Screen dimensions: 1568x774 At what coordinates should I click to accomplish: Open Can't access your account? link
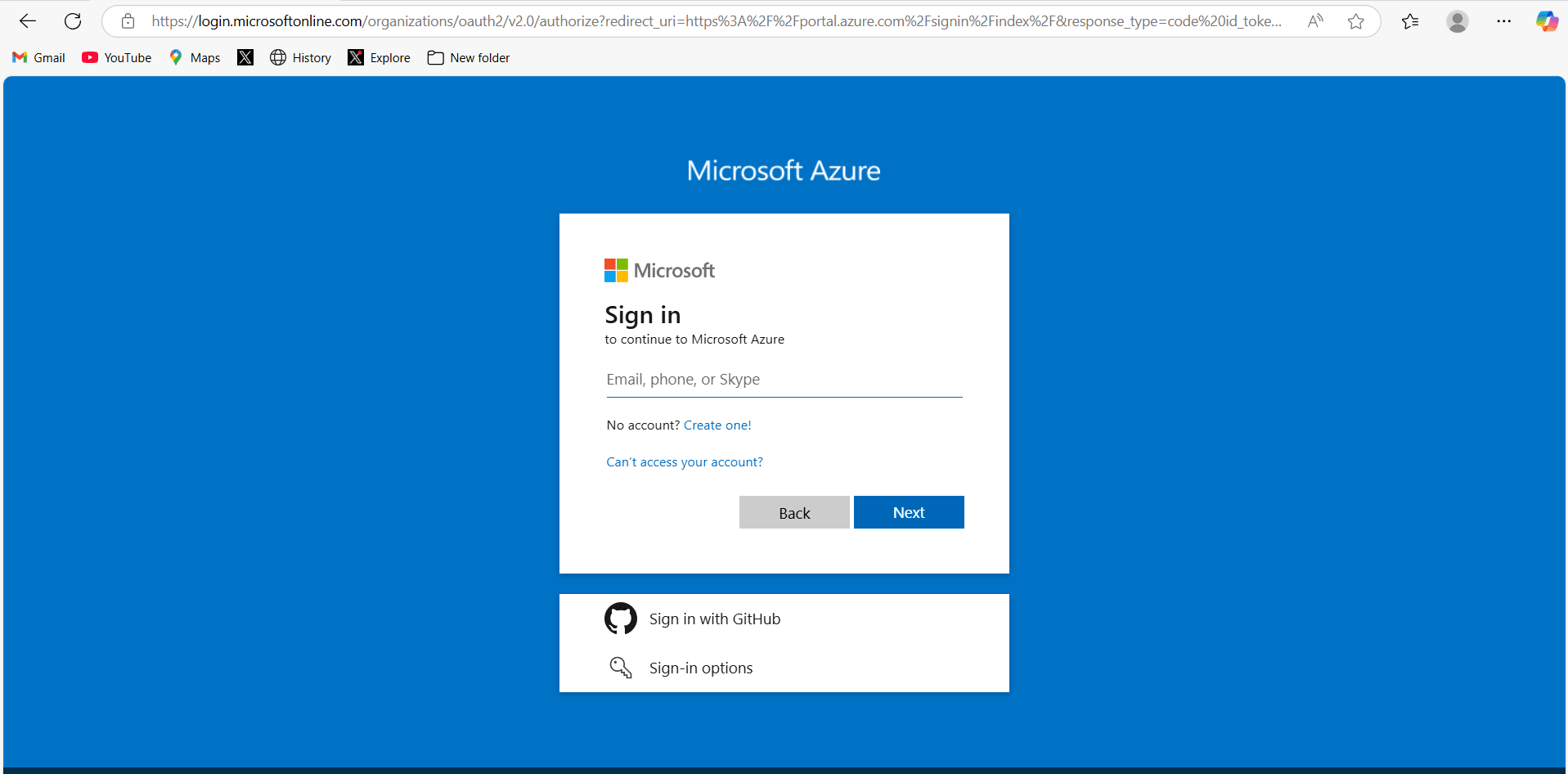[685, 462]
